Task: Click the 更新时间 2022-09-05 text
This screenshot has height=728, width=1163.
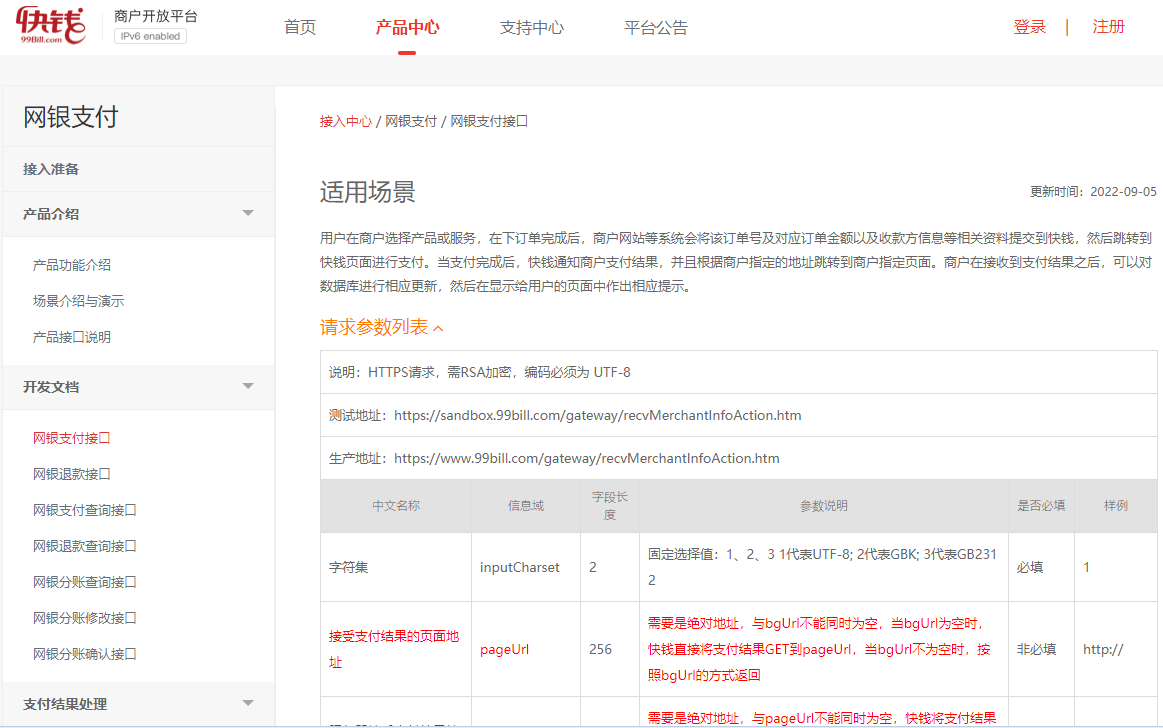Action: pos(1093,192)
